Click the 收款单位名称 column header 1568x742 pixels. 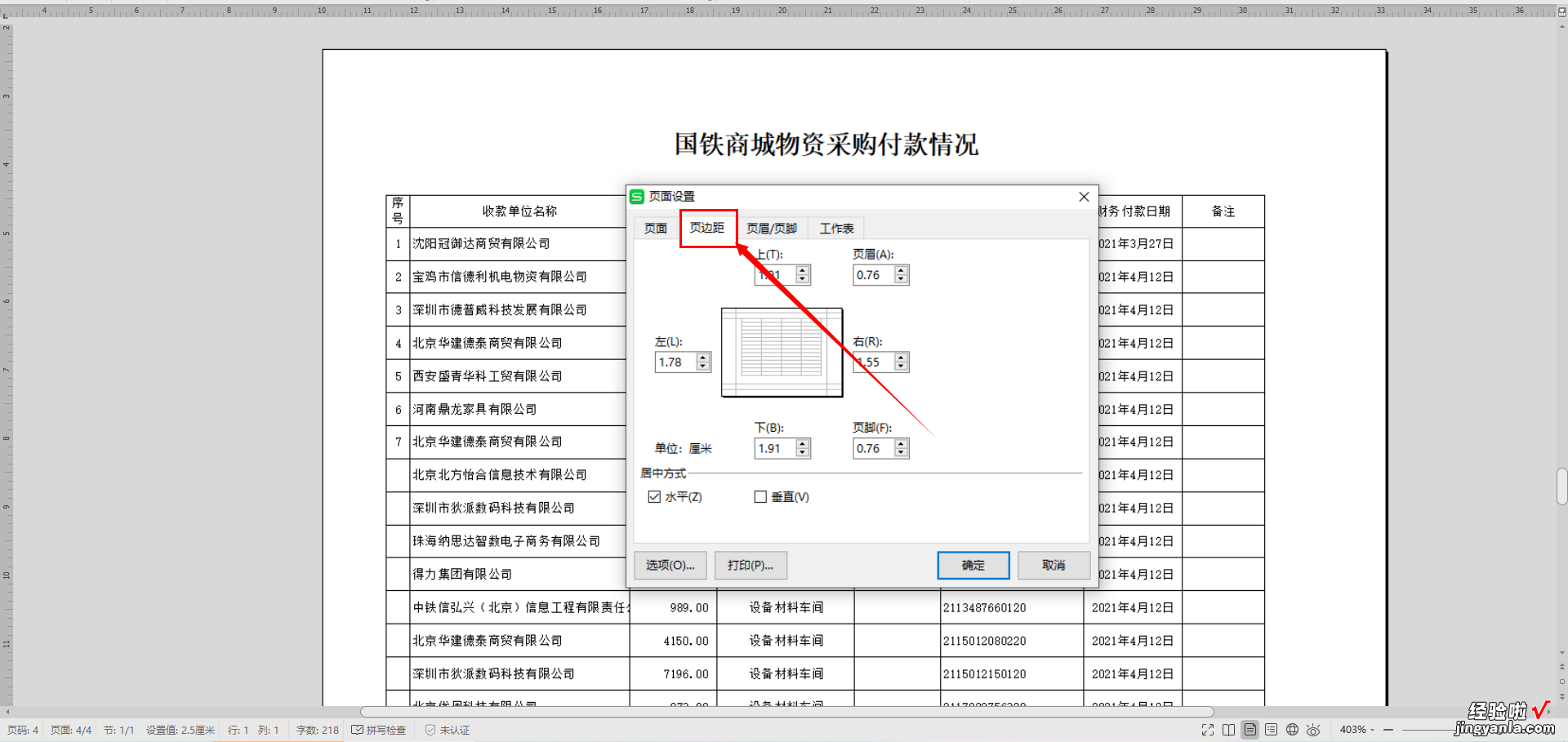click(519, 211)
